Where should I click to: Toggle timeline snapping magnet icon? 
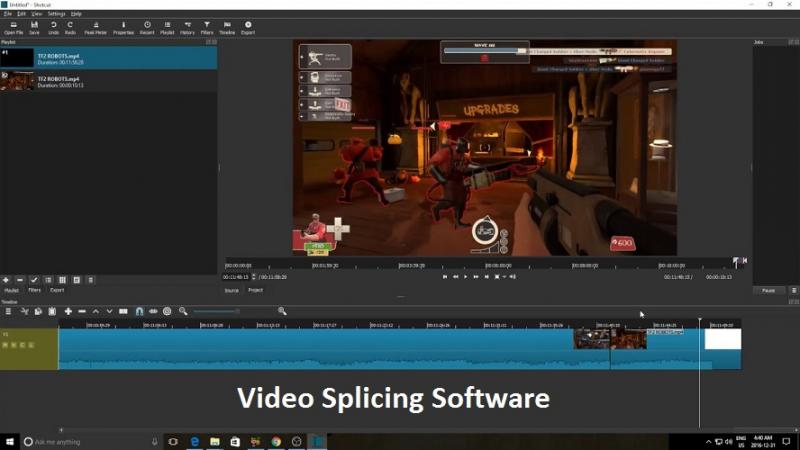pyautogui.click(x=139, y=311)
